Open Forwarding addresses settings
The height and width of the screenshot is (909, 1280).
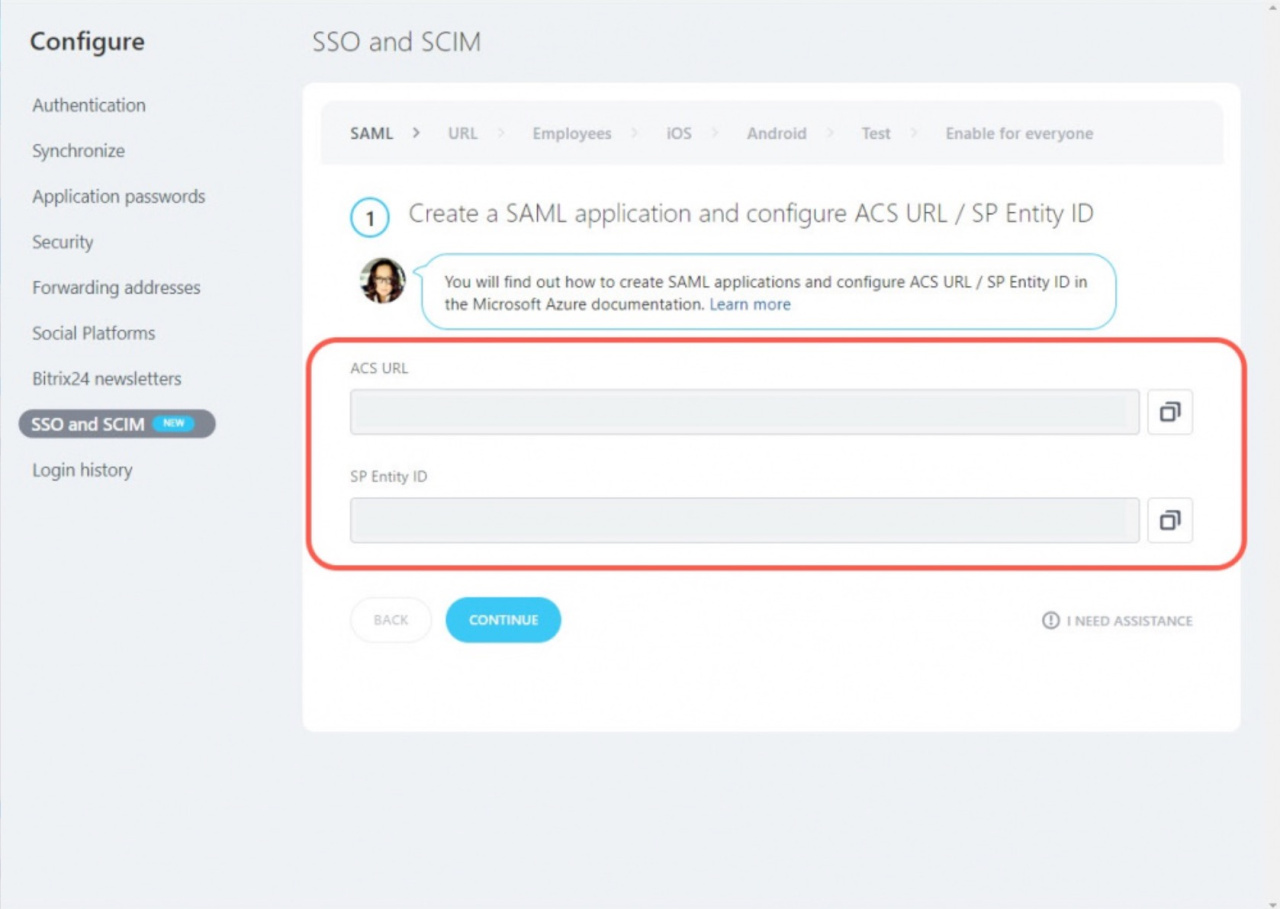tap(116, 288)
